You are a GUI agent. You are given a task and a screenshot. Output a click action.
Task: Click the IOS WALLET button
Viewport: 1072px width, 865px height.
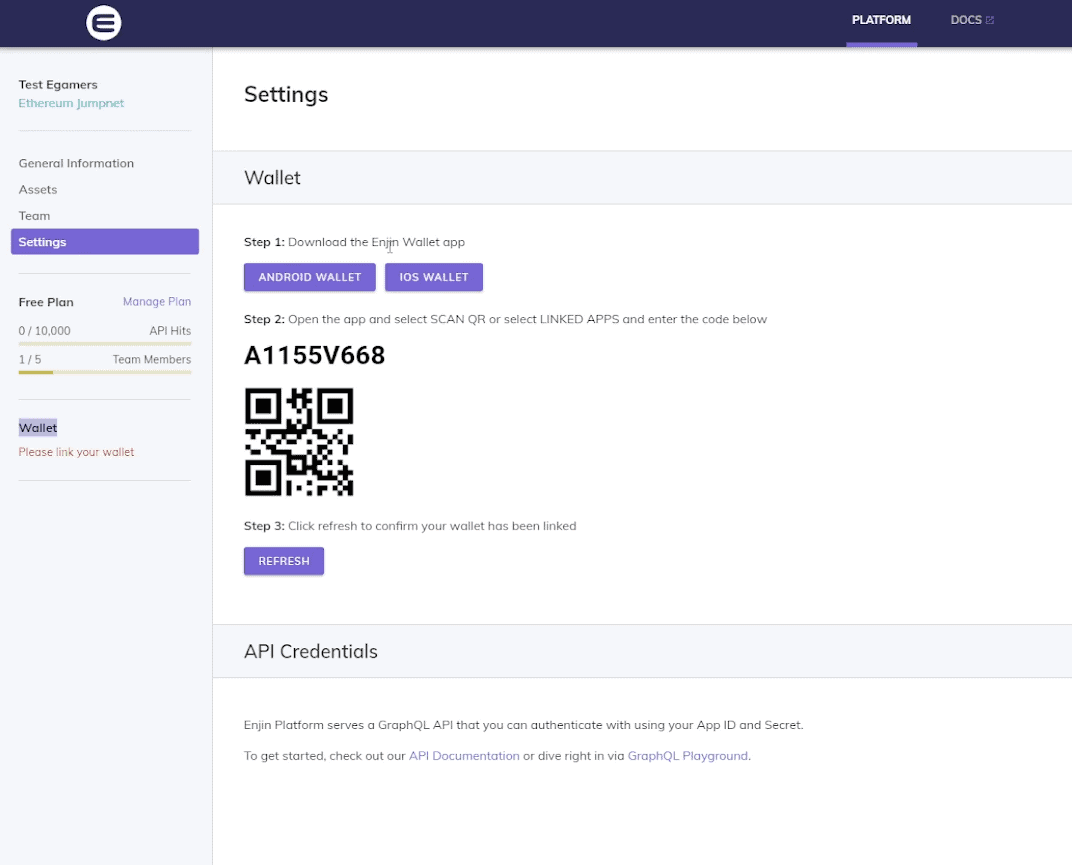pos(433,277)
